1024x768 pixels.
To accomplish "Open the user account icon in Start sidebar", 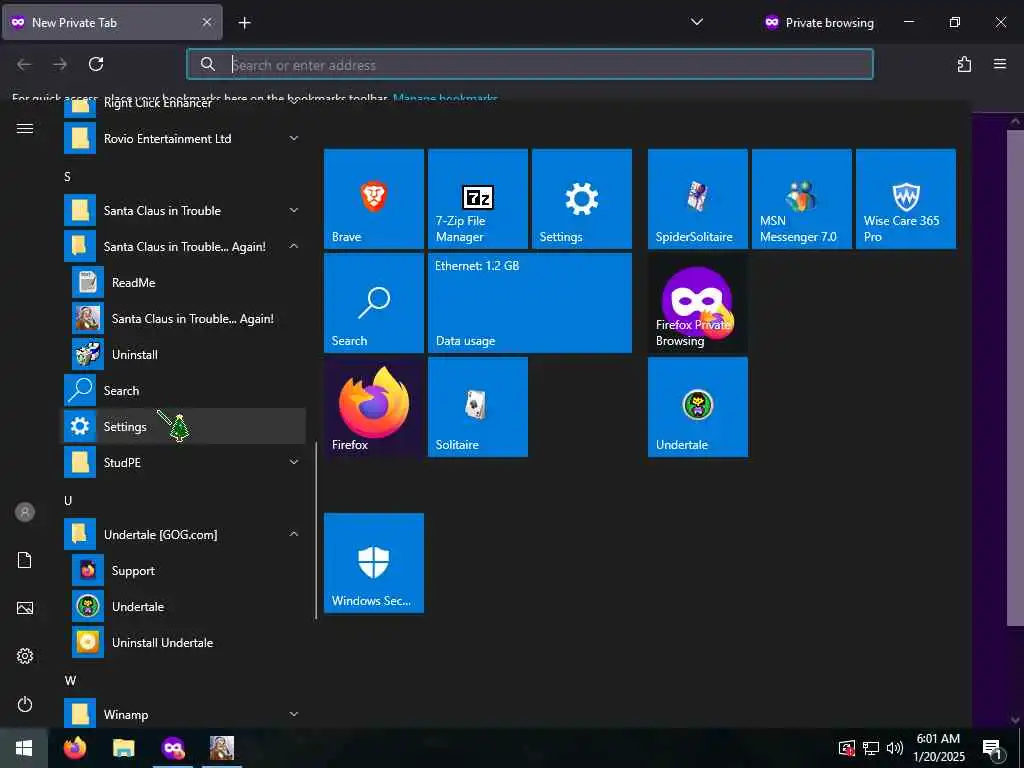I will (25, 512).
